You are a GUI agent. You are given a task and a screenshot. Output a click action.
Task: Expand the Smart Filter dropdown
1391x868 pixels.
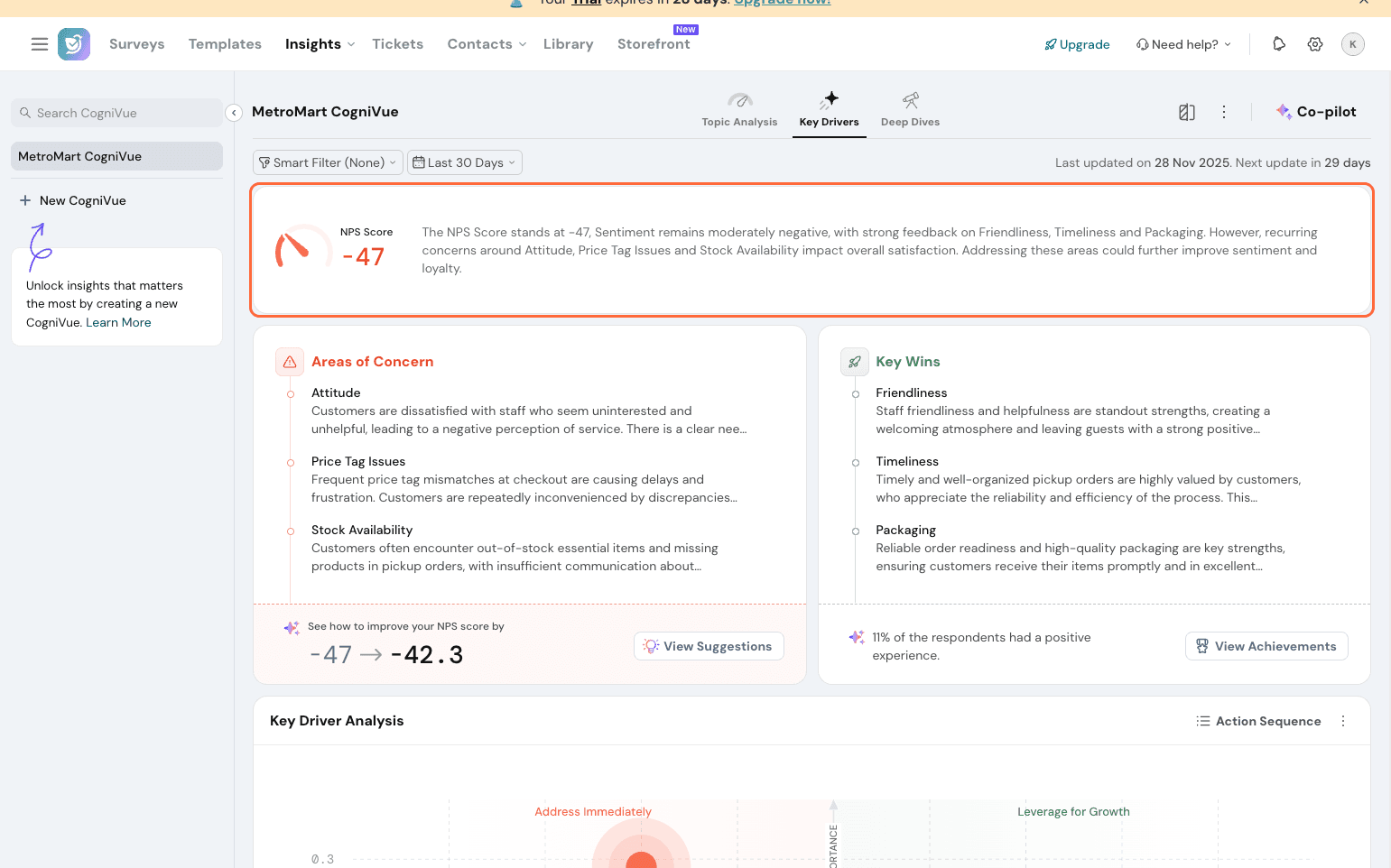click(328, 162)
